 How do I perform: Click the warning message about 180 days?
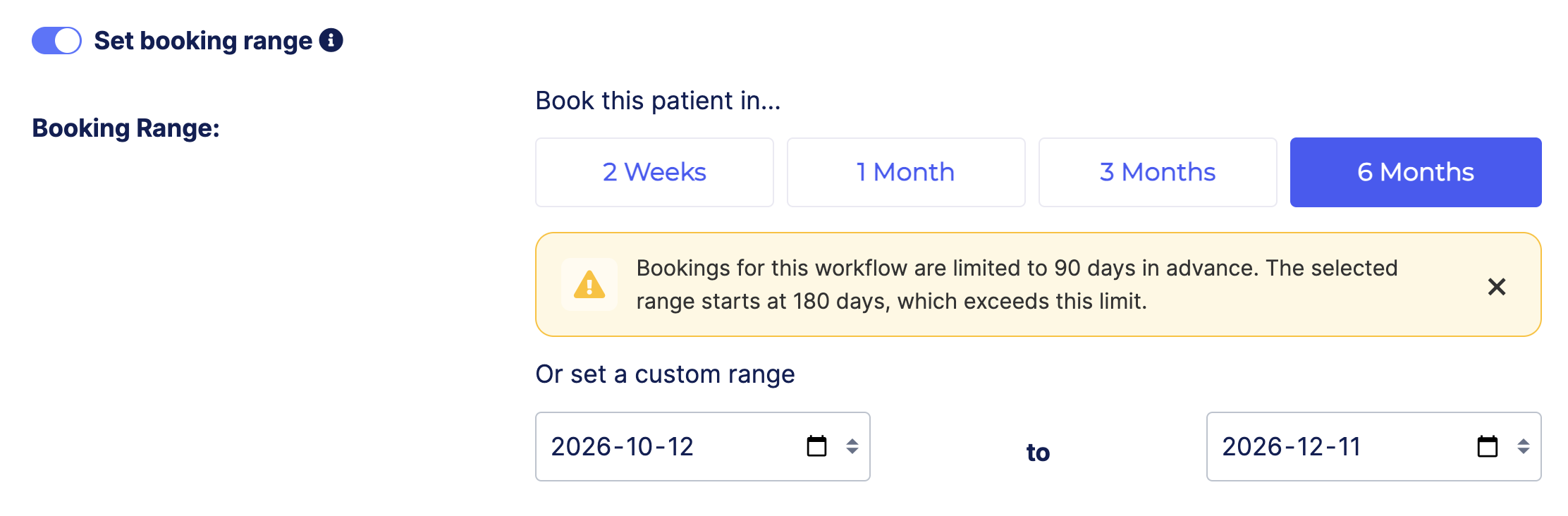pyautogui.click(x=1015, y=285)
